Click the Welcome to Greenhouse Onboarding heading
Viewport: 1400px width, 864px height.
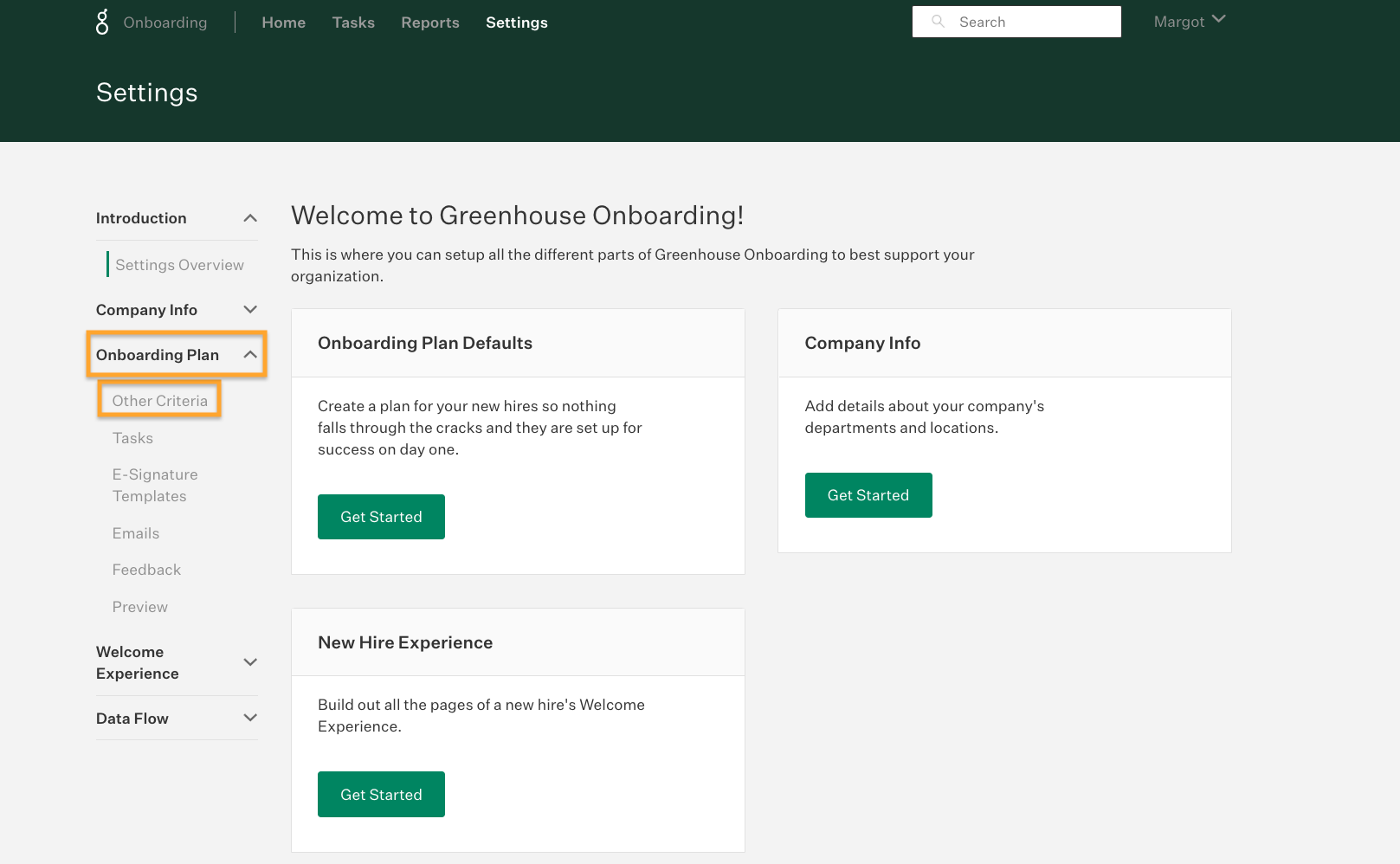(518, 215)
